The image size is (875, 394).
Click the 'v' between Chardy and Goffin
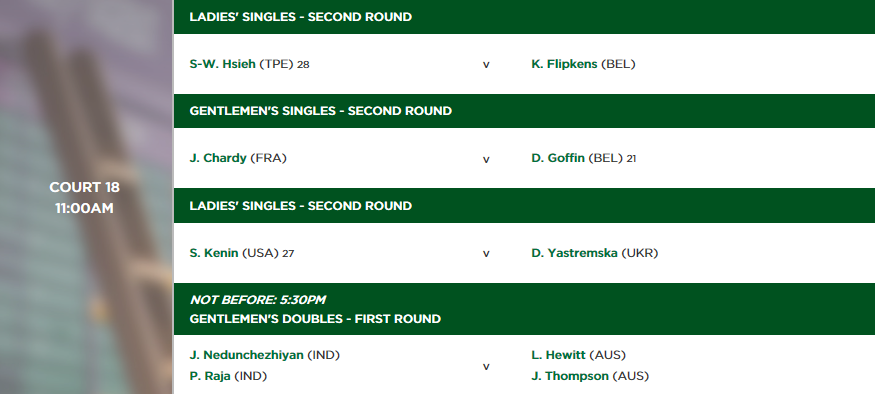[x=486, y=160]
